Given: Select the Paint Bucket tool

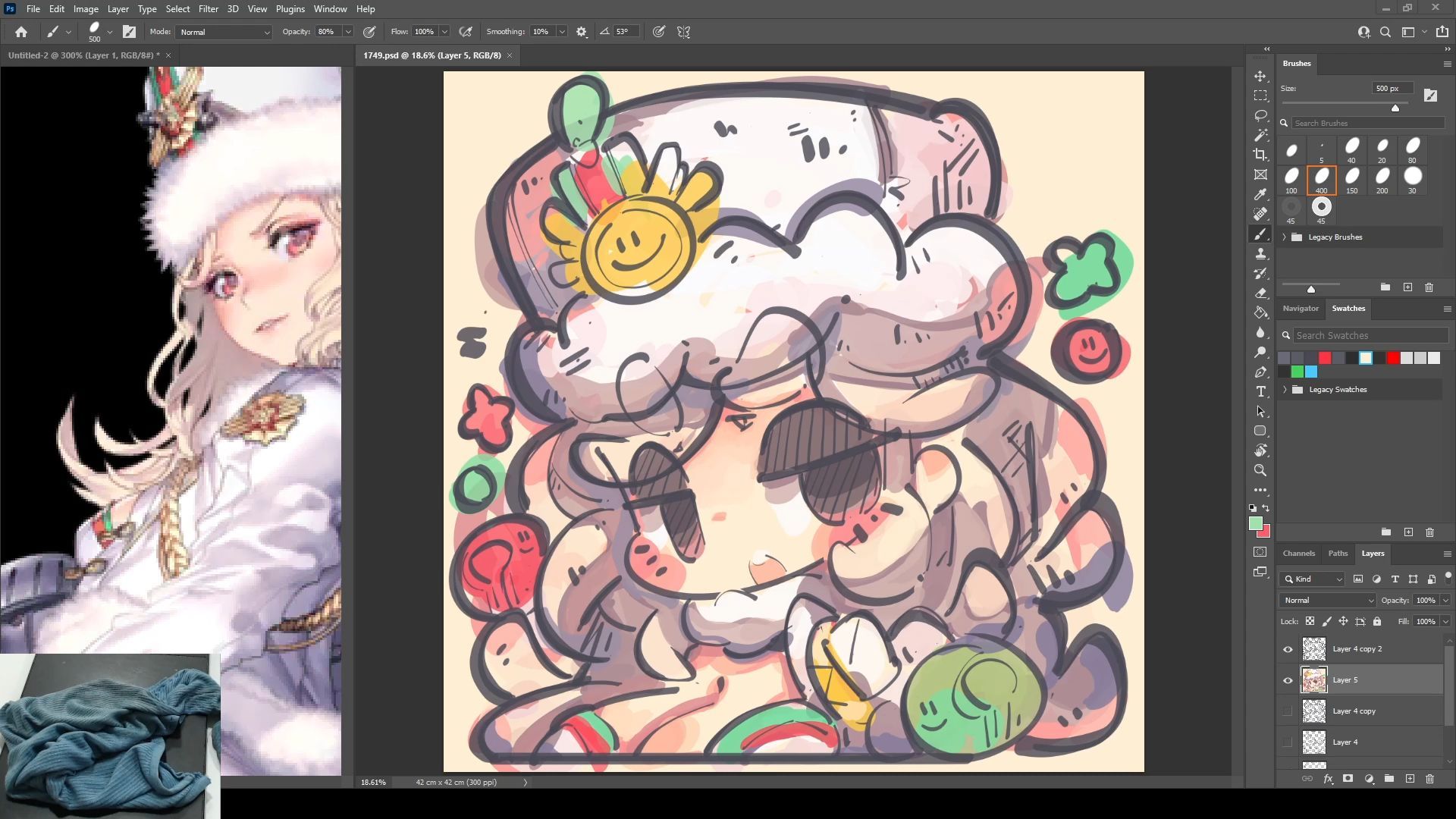Looking at the screenshot, I should (x=1260, y=313).
